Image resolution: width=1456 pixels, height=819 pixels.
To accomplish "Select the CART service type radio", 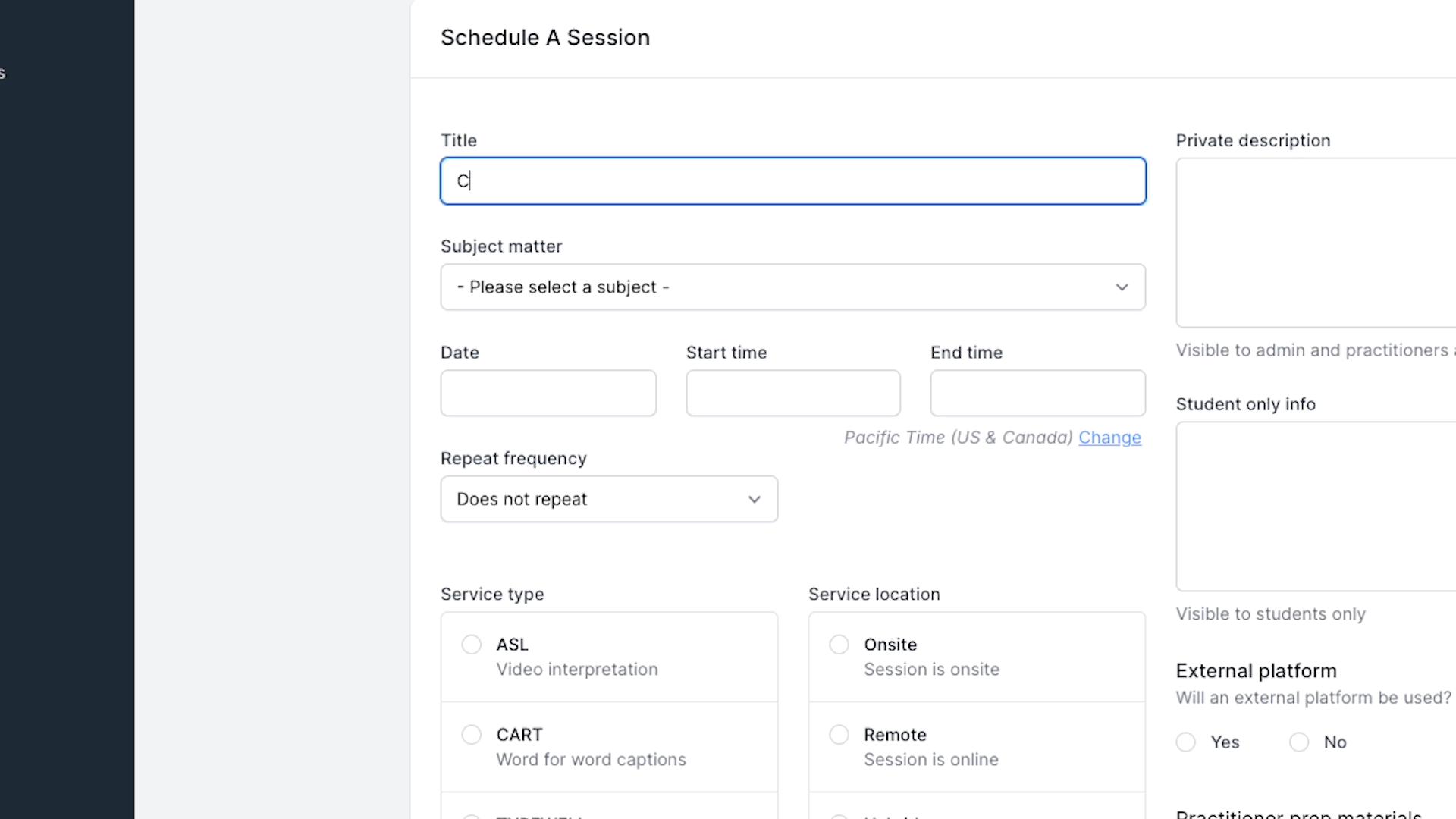I will [x=472, y=735].
